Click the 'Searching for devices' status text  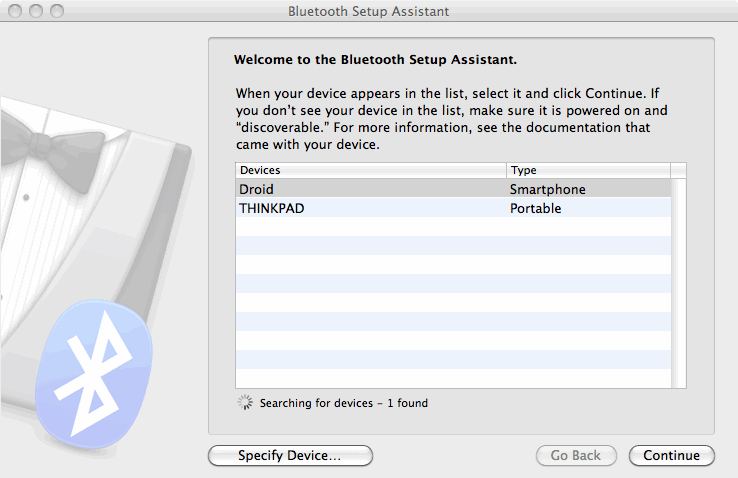click(343, 404)
